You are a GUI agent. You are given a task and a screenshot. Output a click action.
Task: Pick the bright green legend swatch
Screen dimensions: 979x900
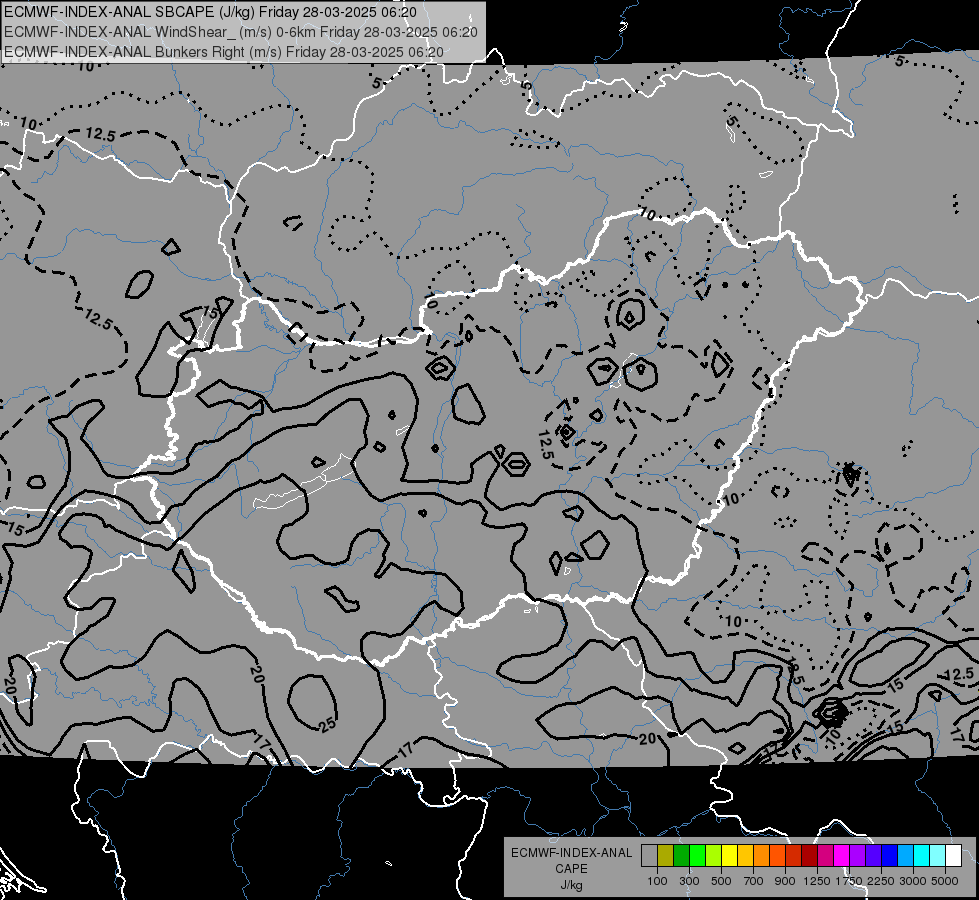pyautogui.click(x=697, y=855)
